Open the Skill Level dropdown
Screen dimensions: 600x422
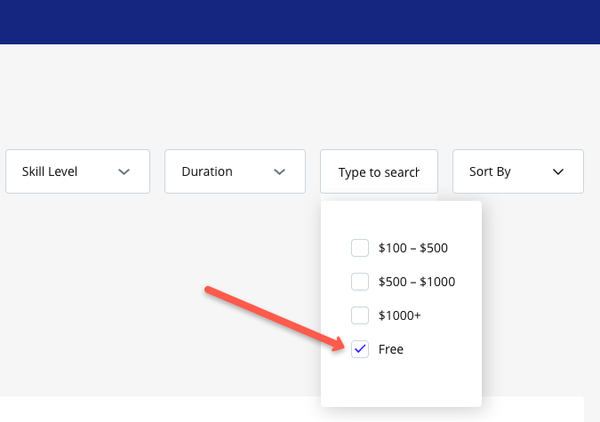(77, 172)
